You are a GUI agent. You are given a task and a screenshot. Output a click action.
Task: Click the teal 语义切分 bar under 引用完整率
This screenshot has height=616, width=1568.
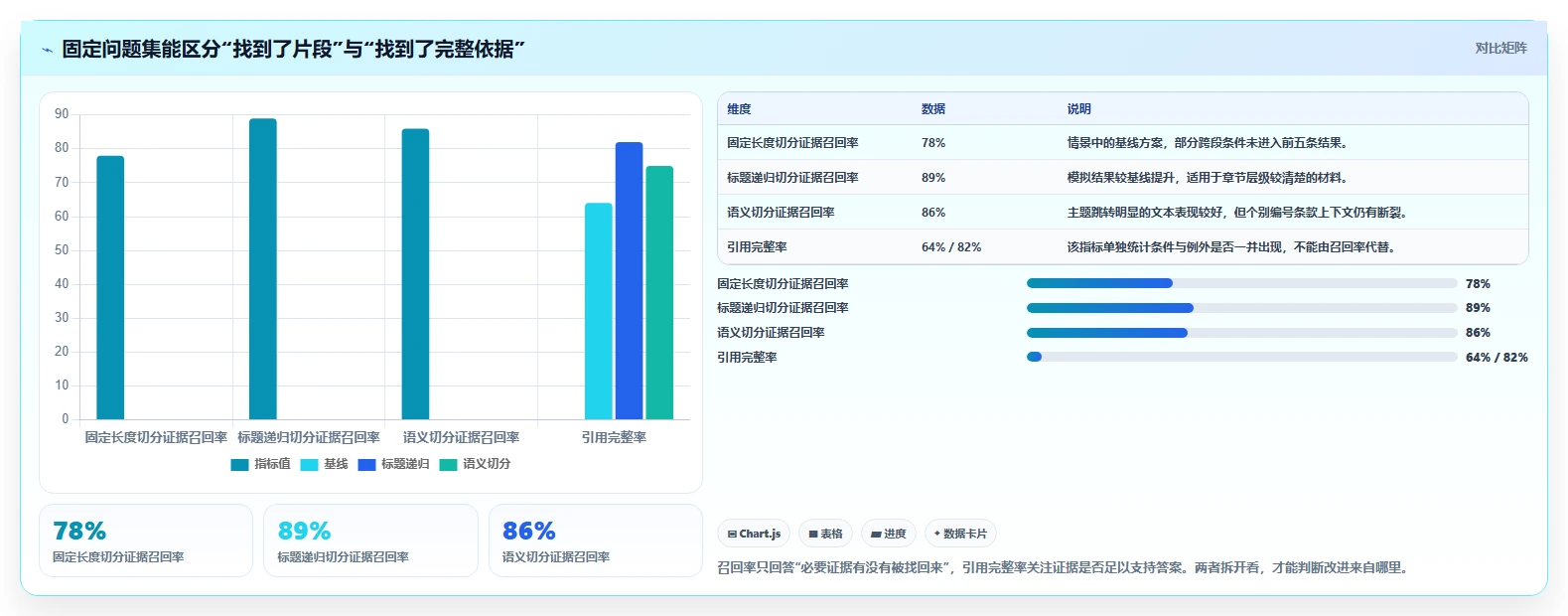pos(659,292)
